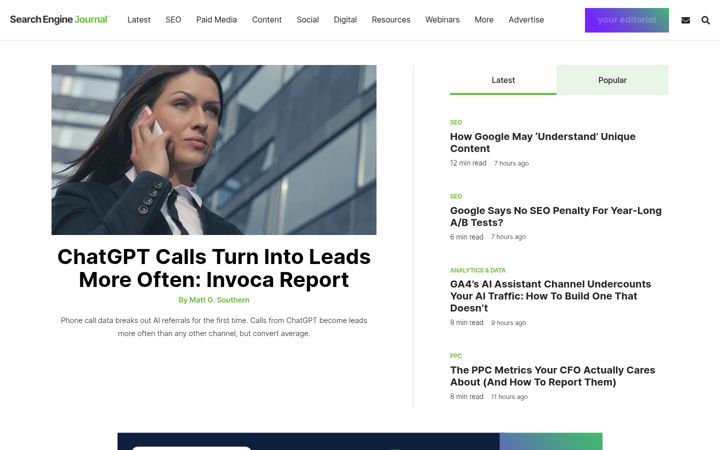Open 'Google Says No SEO Penalty' article
This screenshot has height=450, width=720.
pos(556,216)
